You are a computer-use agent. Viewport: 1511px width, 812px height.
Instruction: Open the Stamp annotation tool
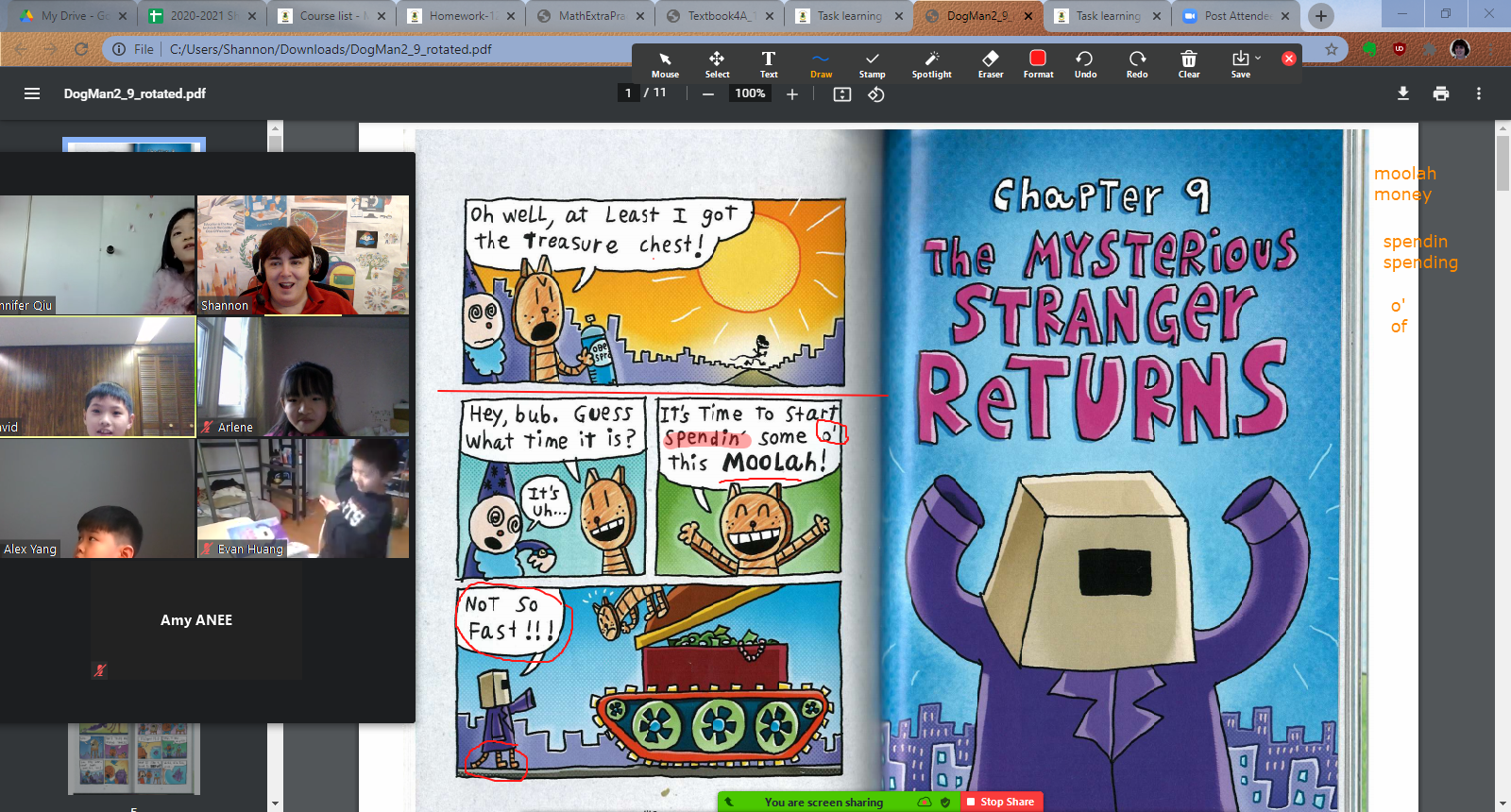pyautogui.click(x=872, y=64)
